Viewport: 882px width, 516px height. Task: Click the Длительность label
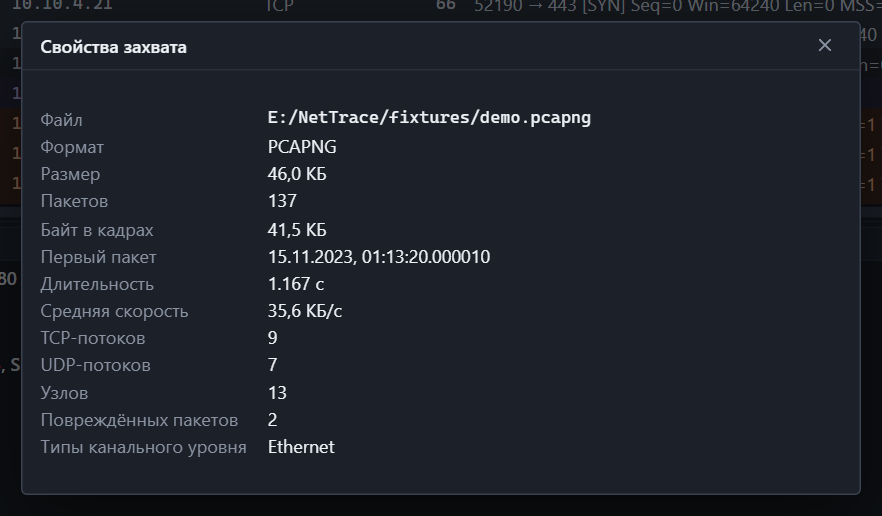click(x=97, y=284)
